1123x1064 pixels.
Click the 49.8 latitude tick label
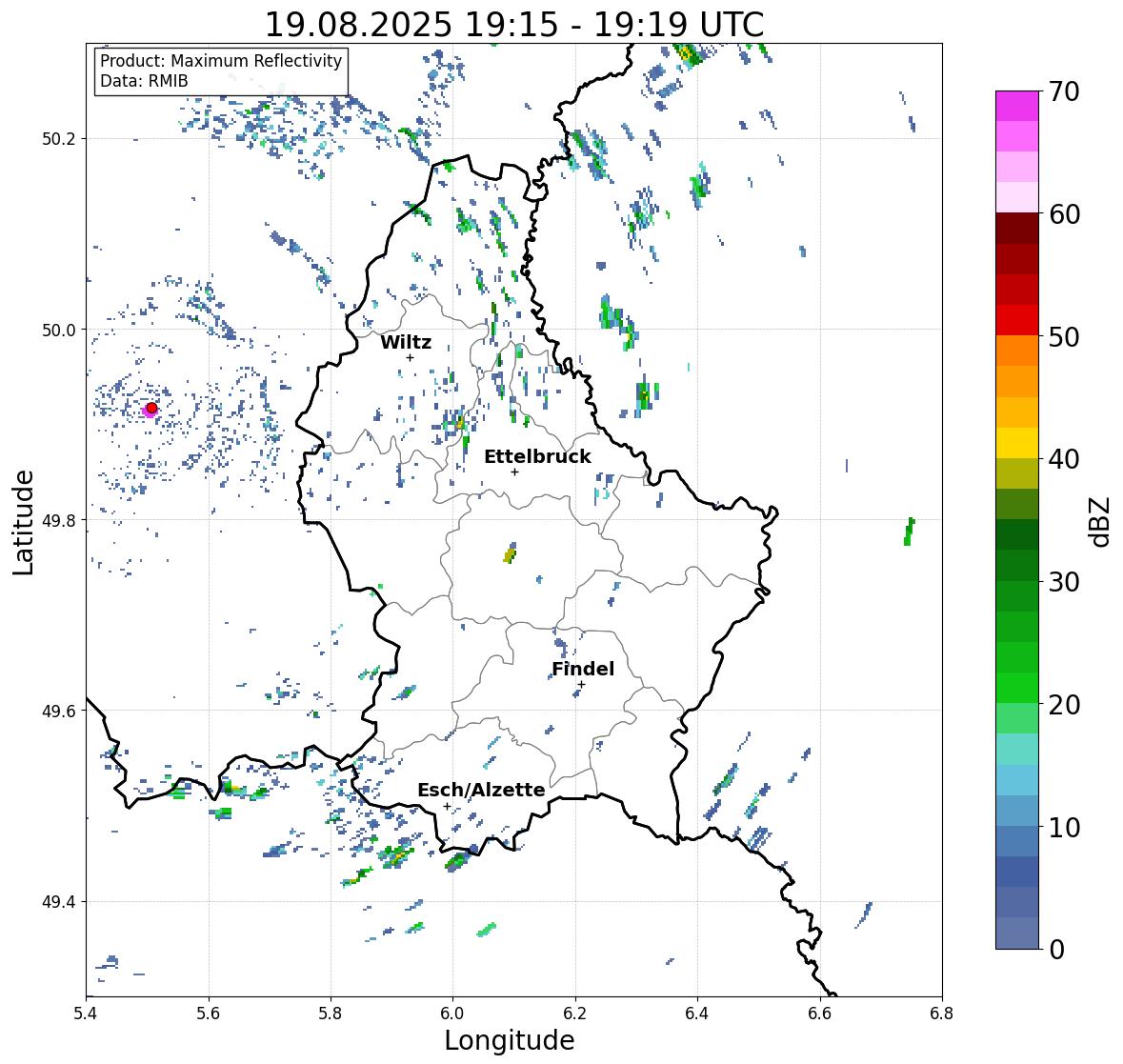coord(59,520)
